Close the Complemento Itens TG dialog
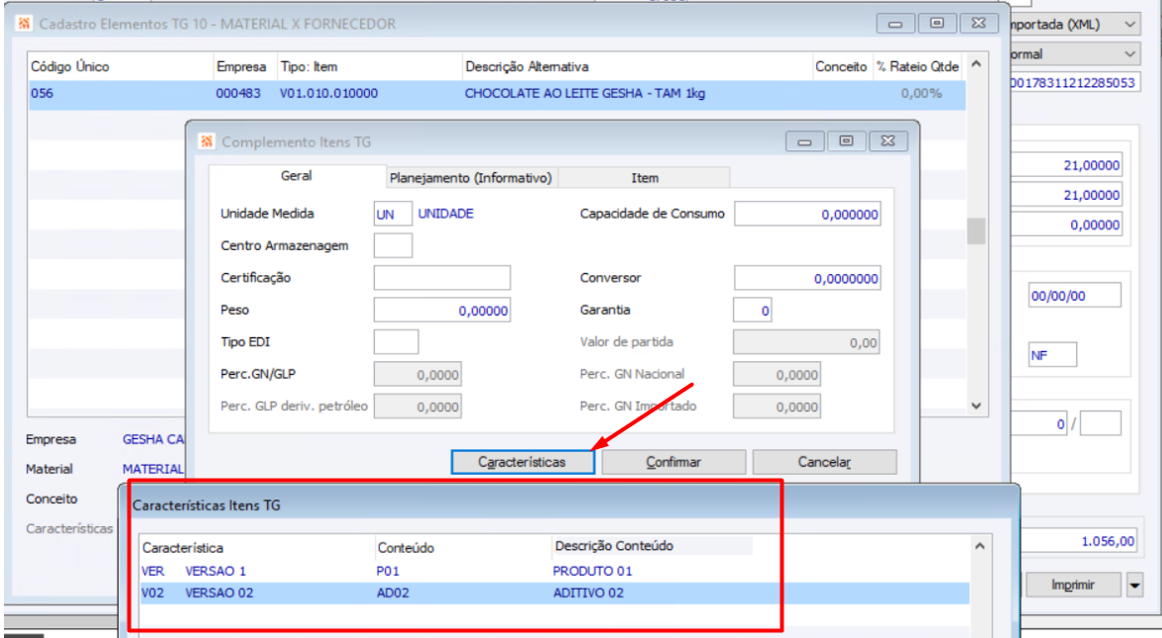The width and height of the screenshot is (1162, 638). (x=888, y=141)
